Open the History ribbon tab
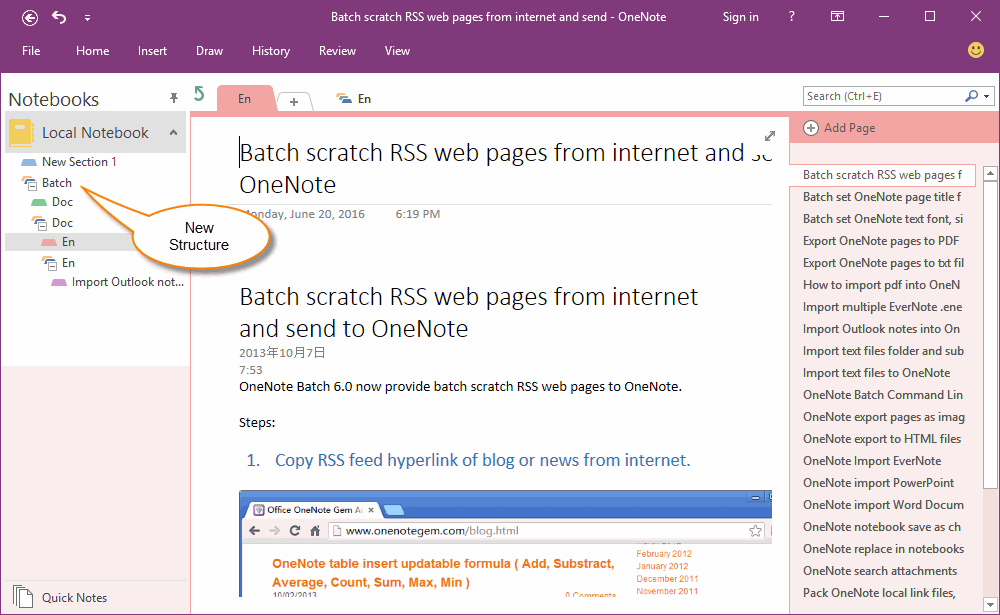The width and height of the screenshot is (1000, 615). click(x=270, y=51)
